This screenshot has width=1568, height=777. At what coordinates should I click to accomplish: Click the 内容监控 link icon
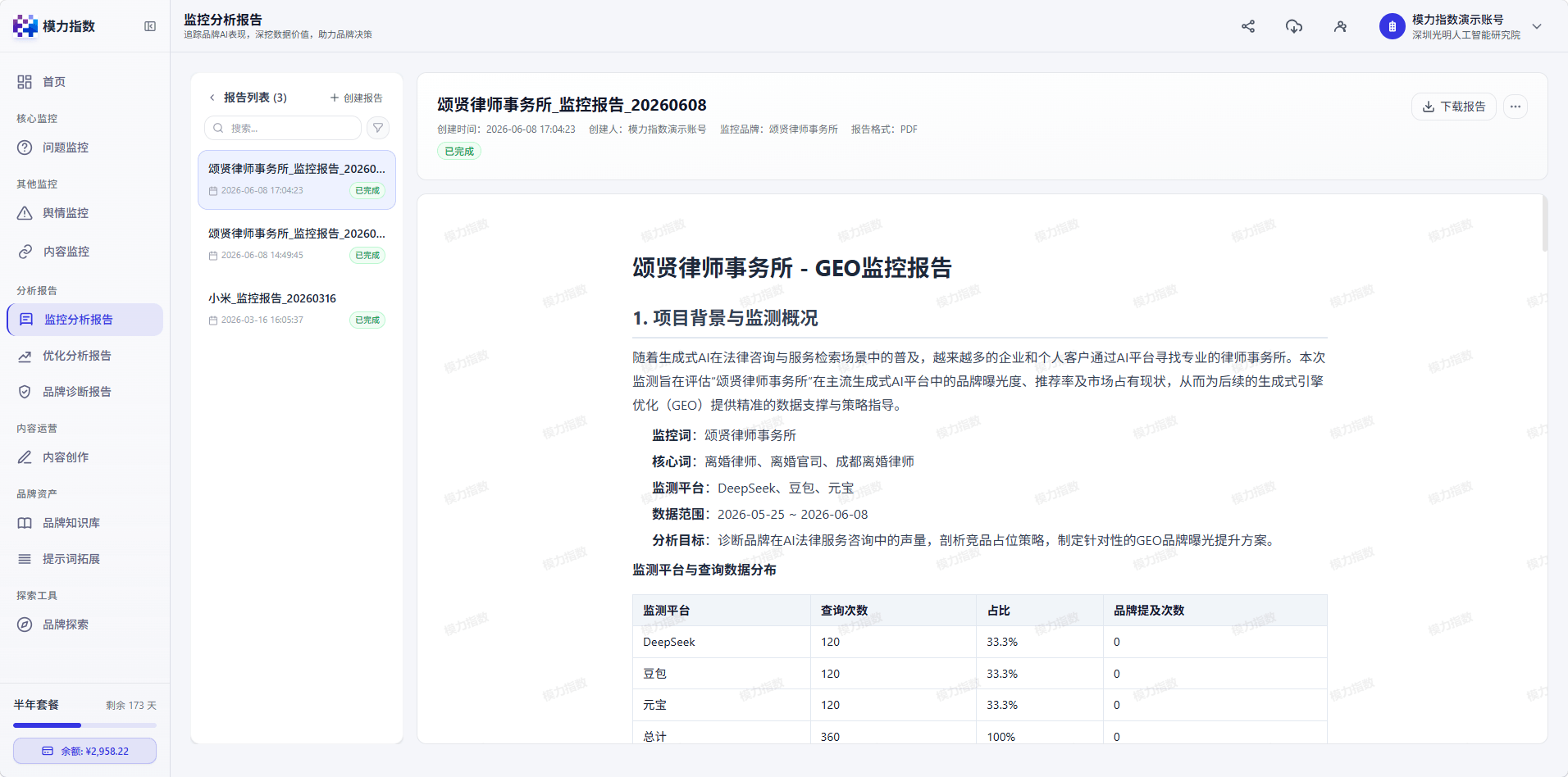[25, 252]
